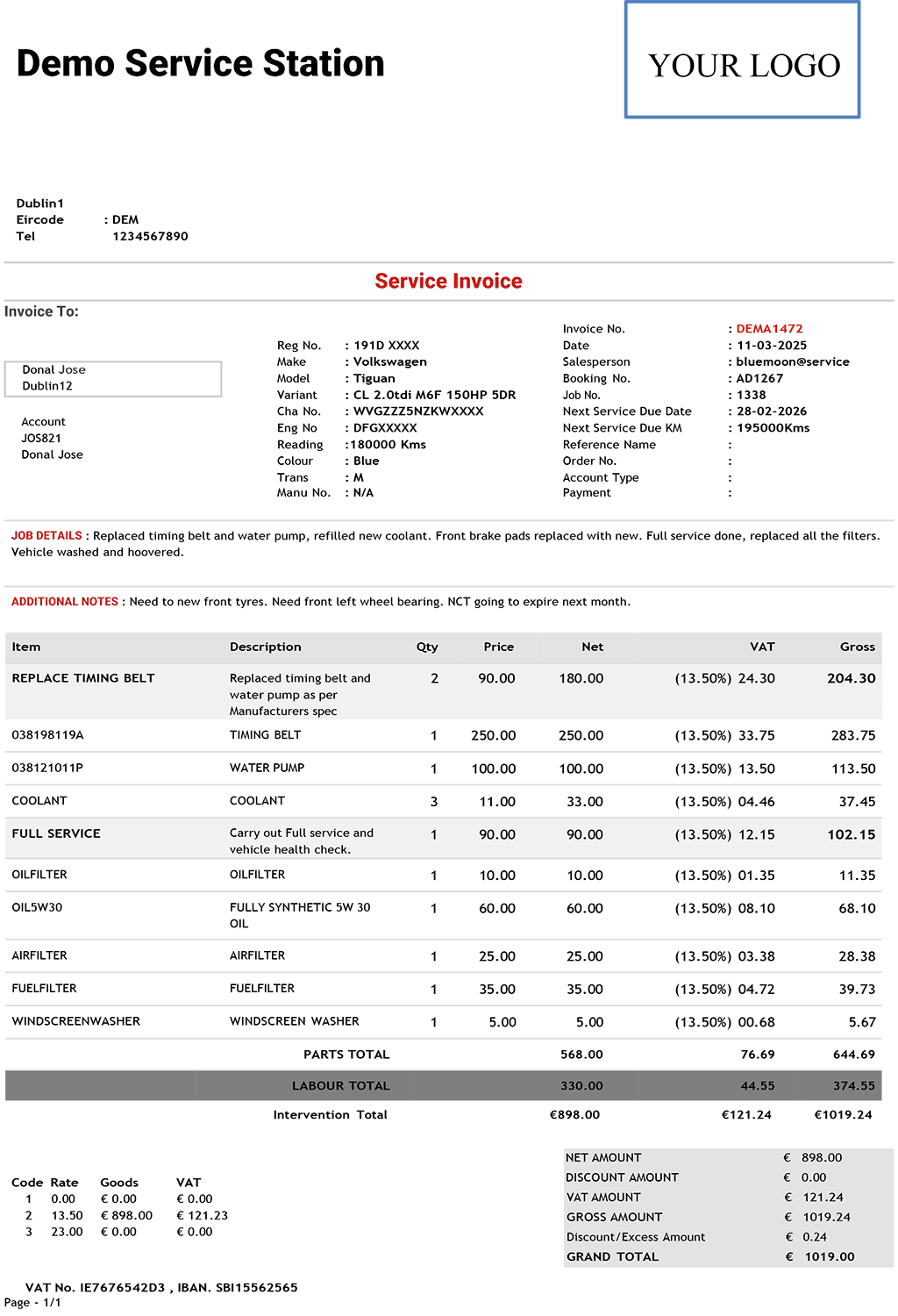Select model Tiguan
The image size is (898, 1316).
[374, 378]
